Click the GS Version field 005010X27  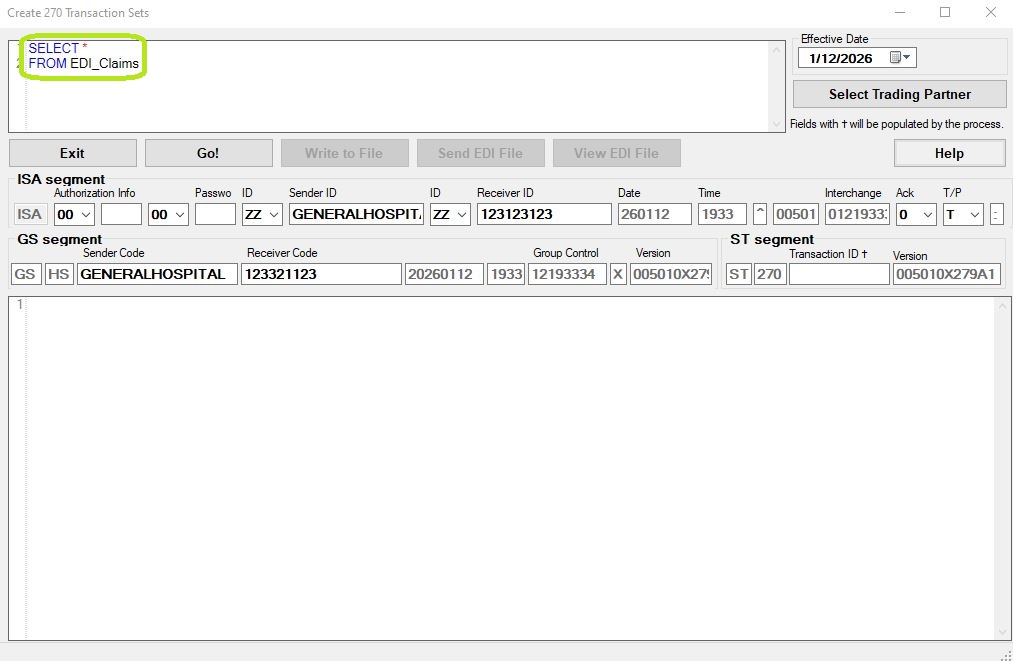671,274
